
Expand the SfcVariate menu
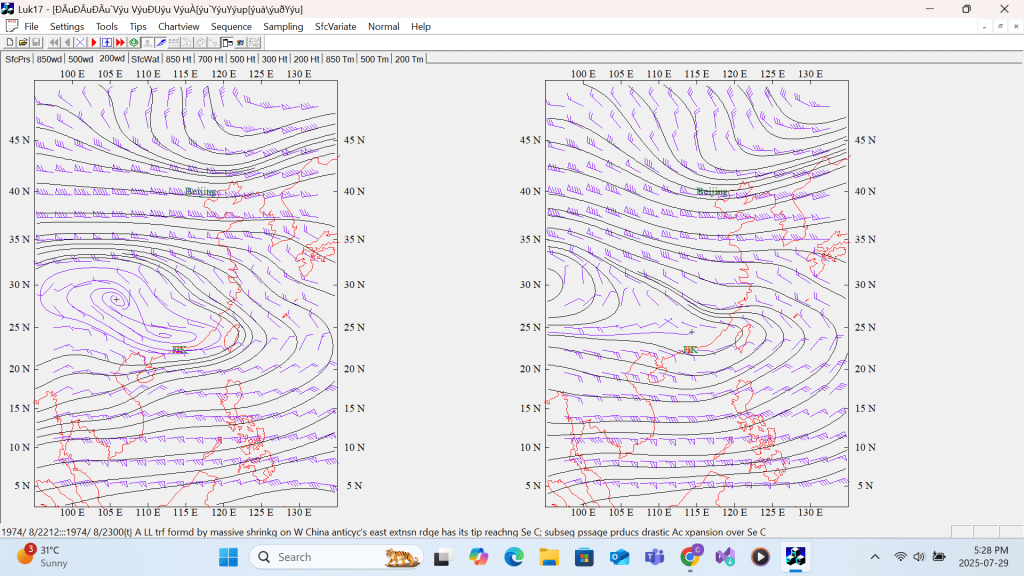coord(335,26)
